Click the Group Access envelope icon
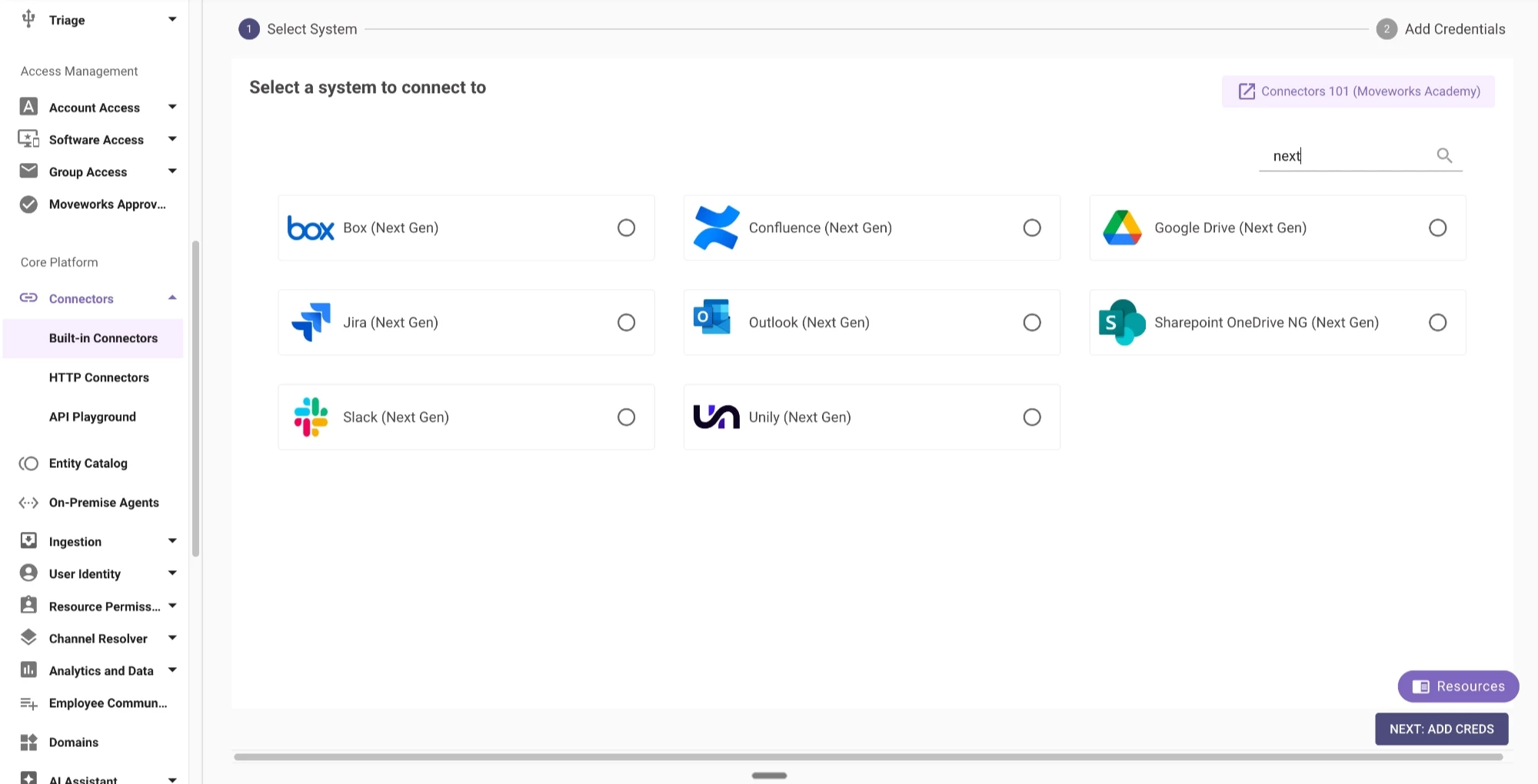 coord(28,171)
